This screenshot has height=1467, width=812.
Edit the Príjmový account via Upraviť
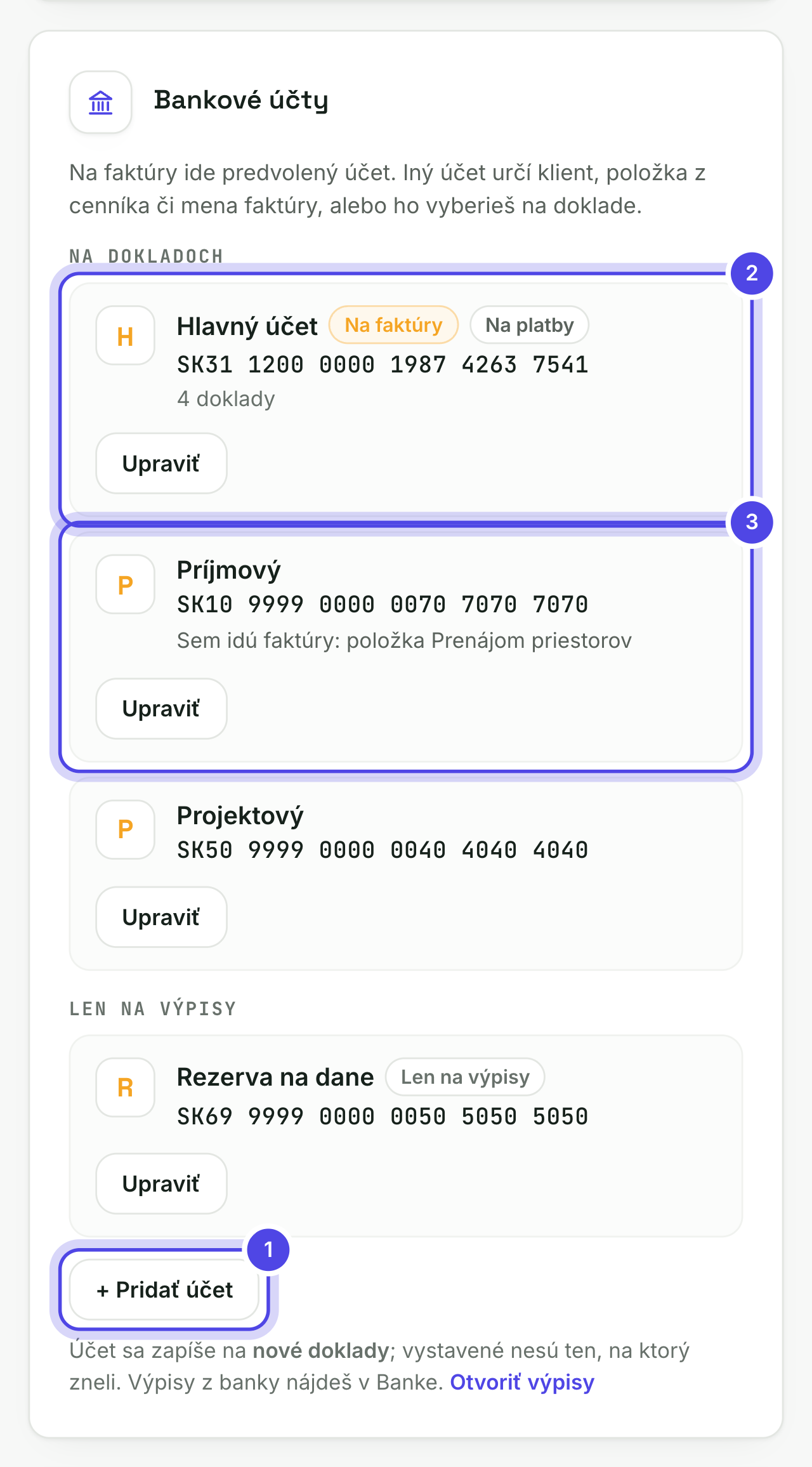click(161, 709)
